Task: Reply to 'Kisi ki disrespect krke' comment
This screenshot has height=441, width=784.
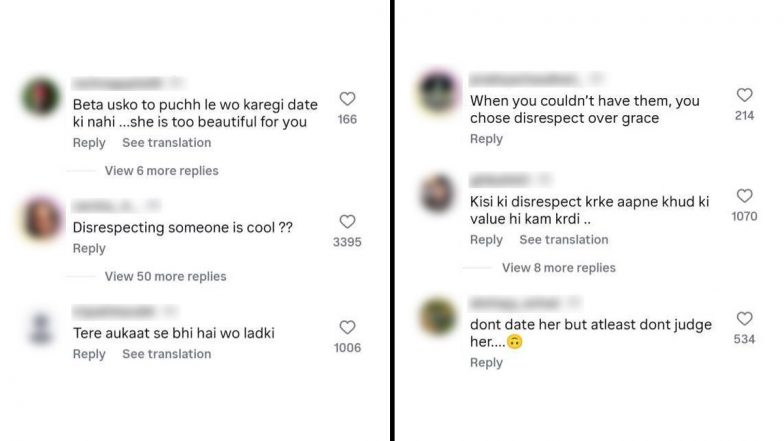Action: [486, 240]
